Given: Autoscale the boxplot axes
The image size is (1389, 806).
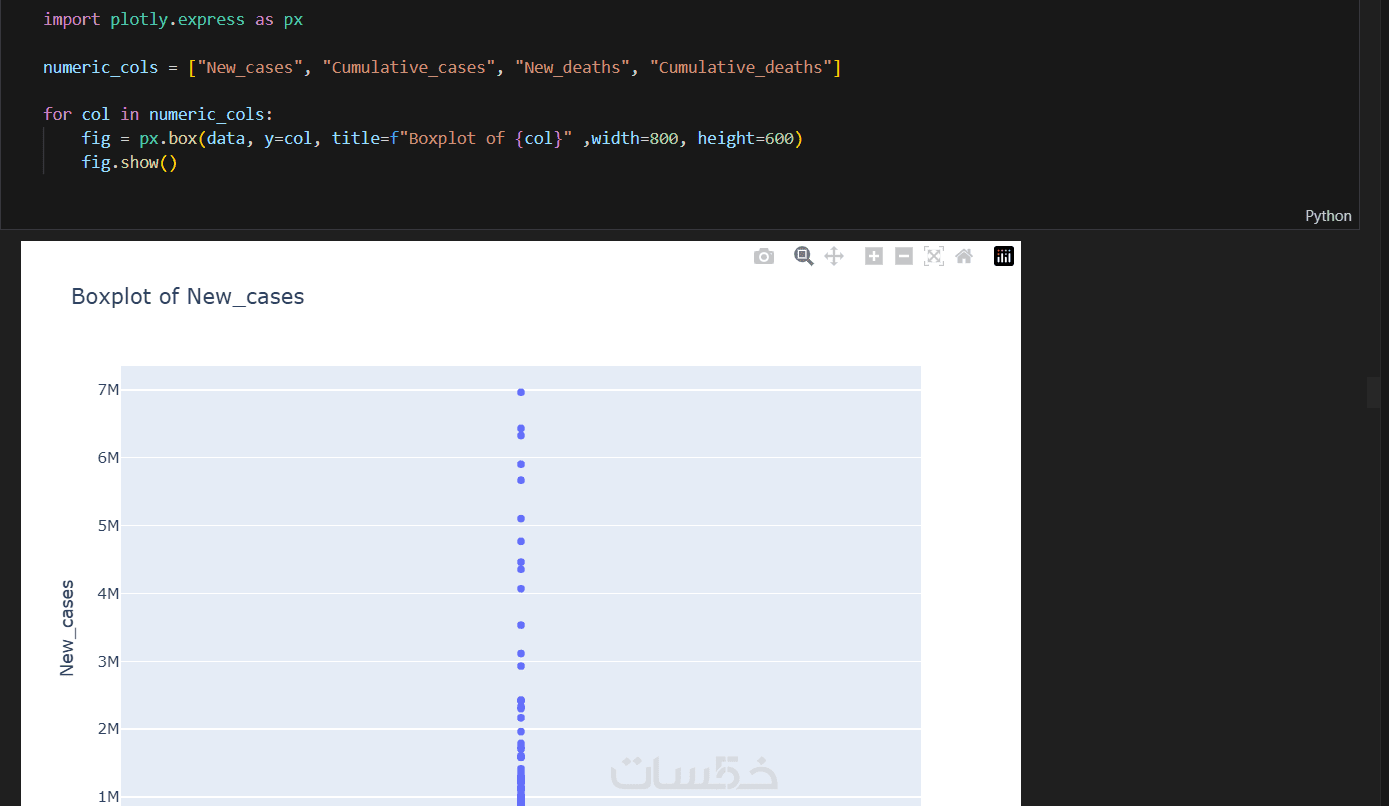Looking at the screenshot, I should 934,256.
